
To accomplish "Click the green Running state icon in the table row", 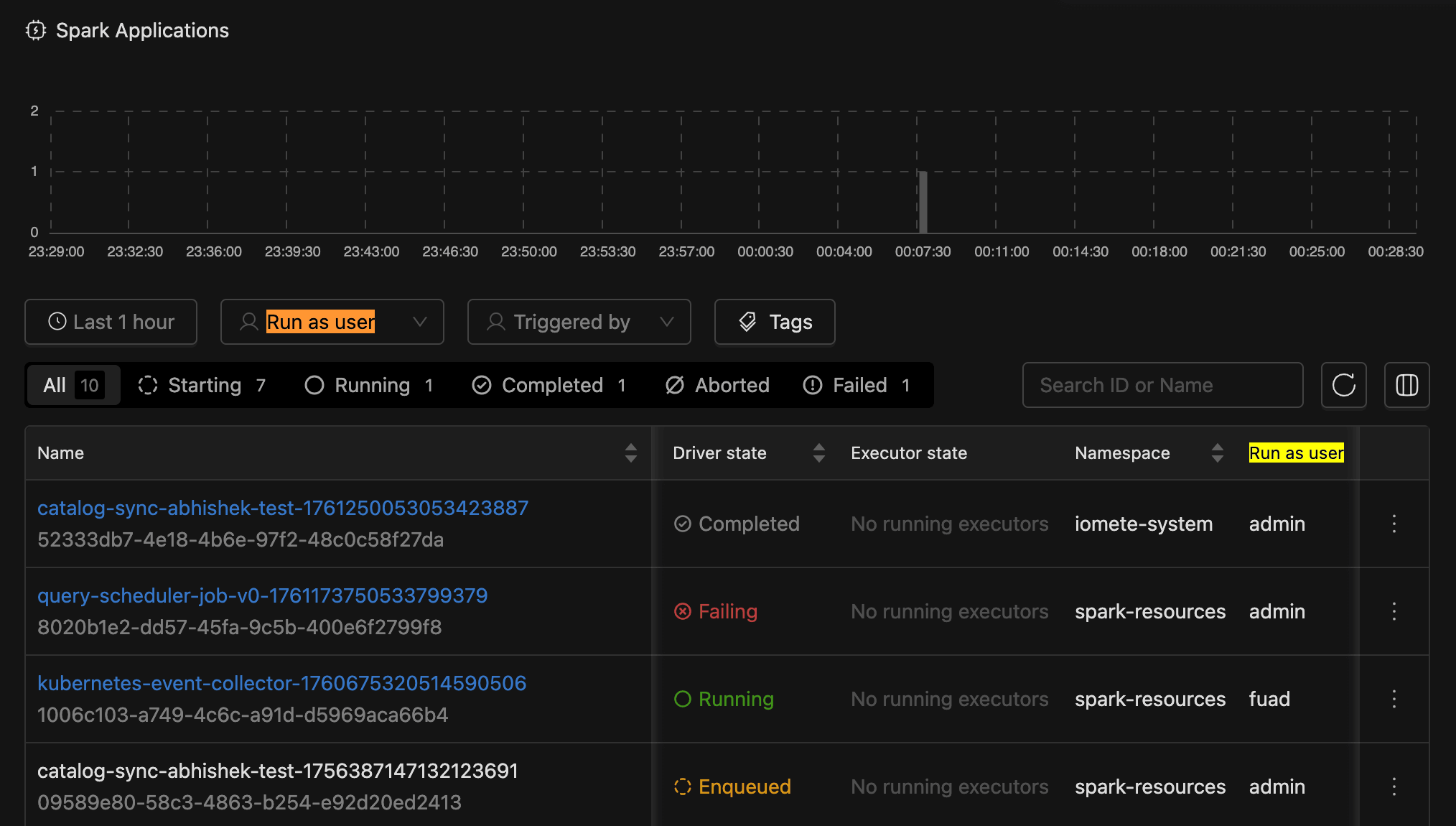I will click(682, 699).
